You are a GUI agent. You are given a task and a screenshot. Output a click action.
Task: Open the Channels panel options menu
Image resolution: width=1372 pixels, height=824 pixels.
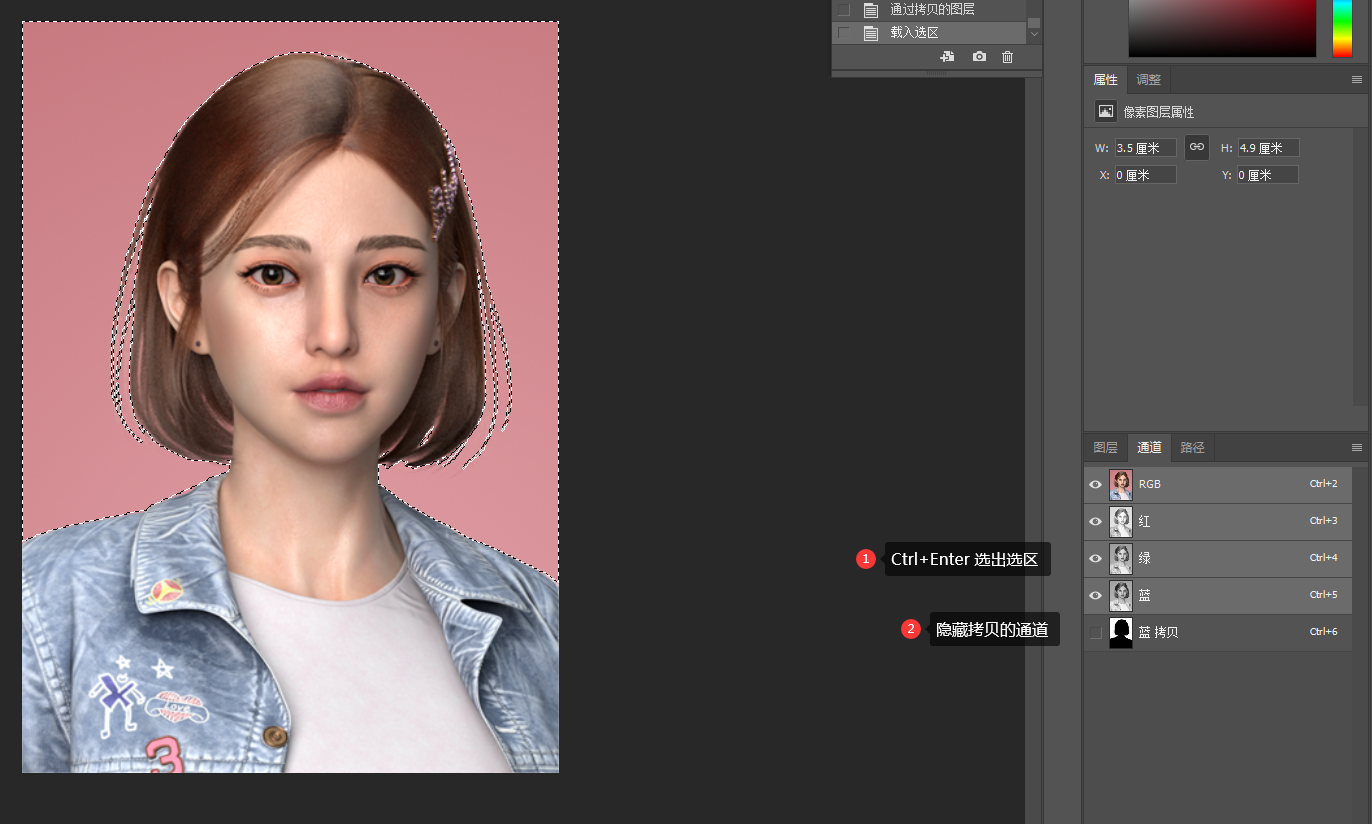(1357, 448)
